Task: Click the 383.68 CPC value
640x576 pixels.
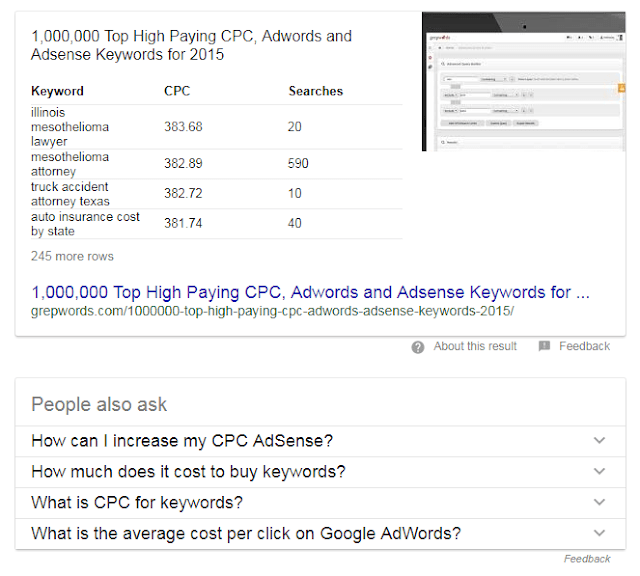Action: click(x=183, y=127)
